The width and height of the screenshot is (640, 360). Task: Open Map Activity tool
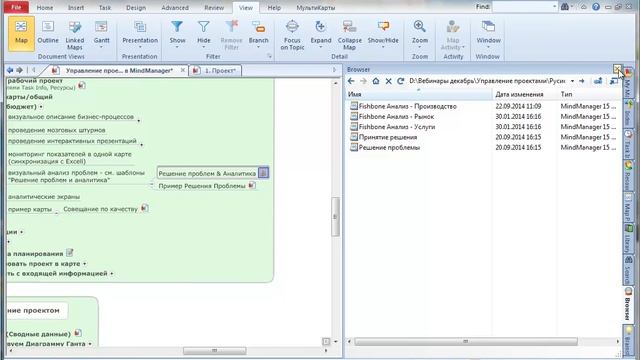[x=453, y=35]
